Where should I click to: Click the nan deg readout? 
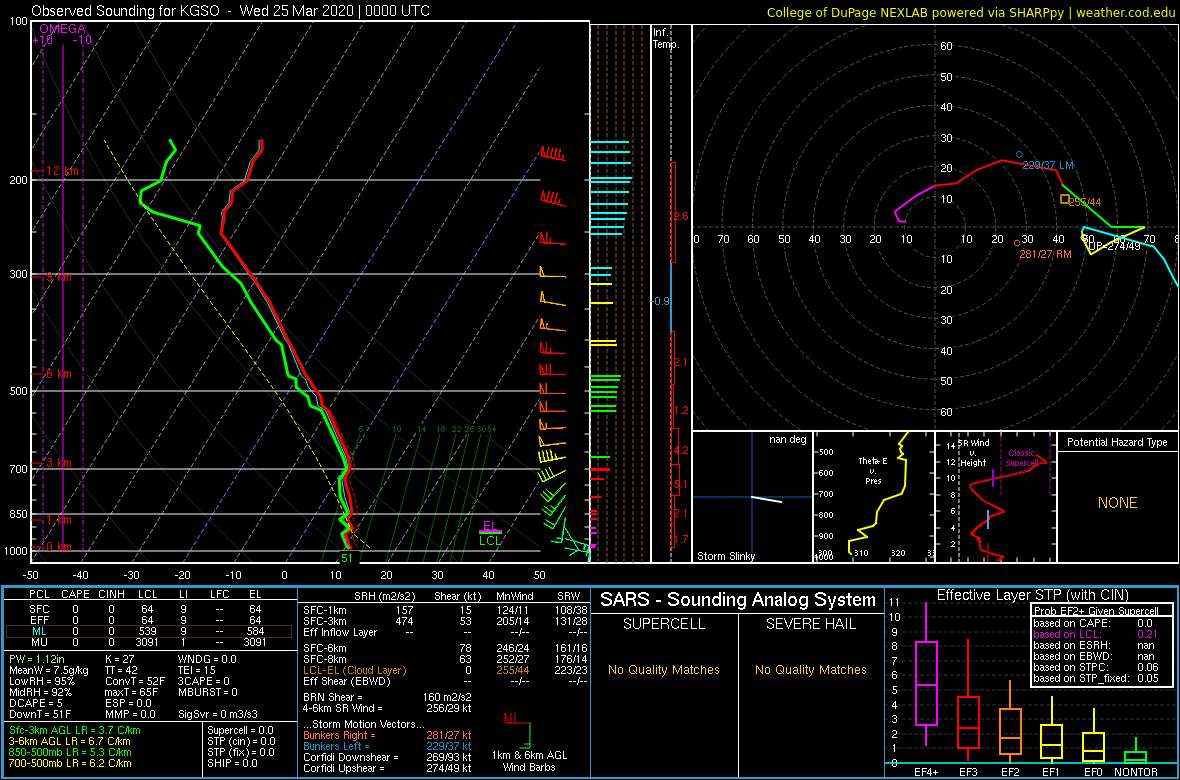[x=789, y=439]
